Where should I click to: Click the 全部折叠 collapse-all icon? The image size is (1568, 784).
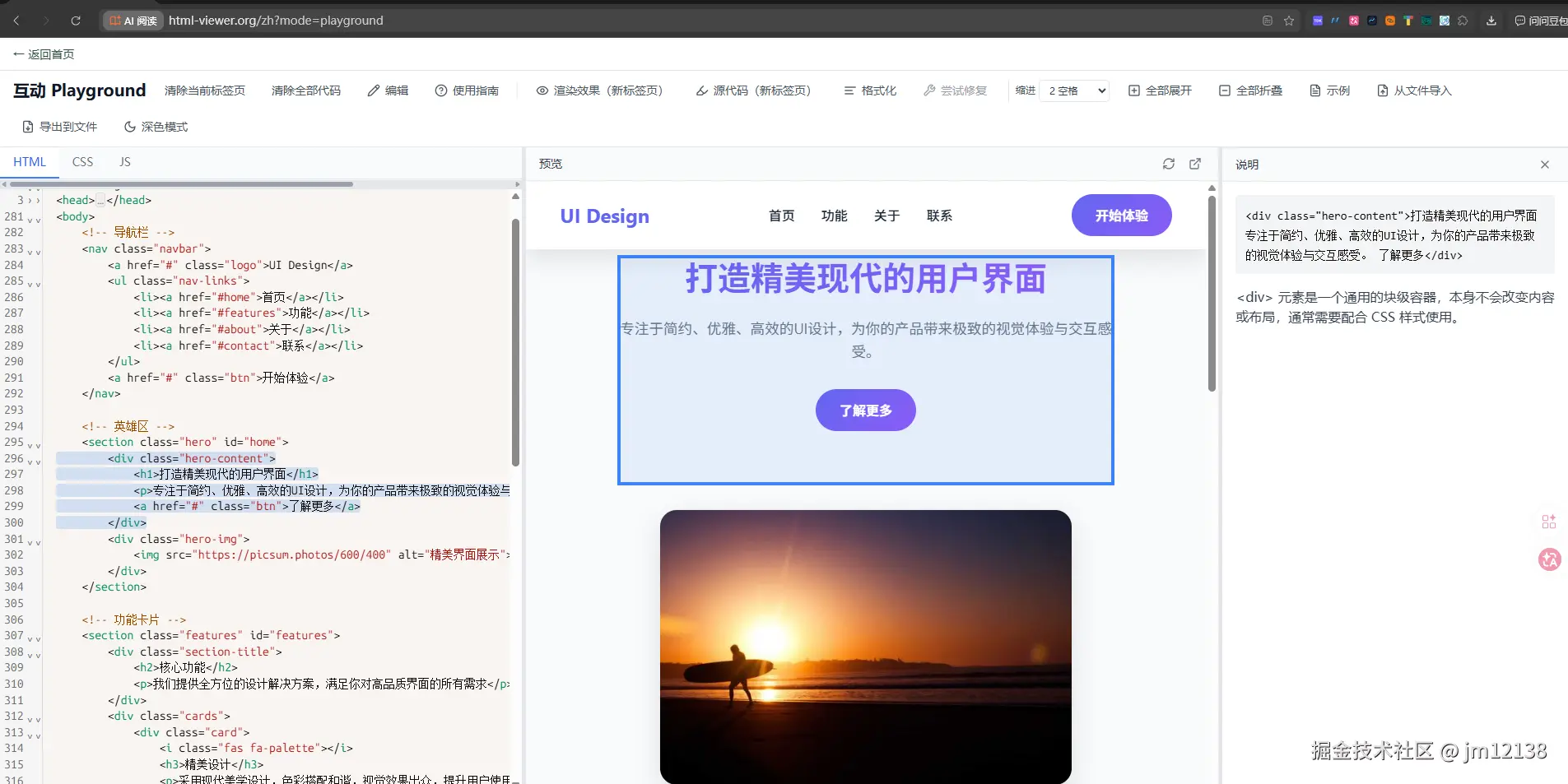click(1223, 90)
